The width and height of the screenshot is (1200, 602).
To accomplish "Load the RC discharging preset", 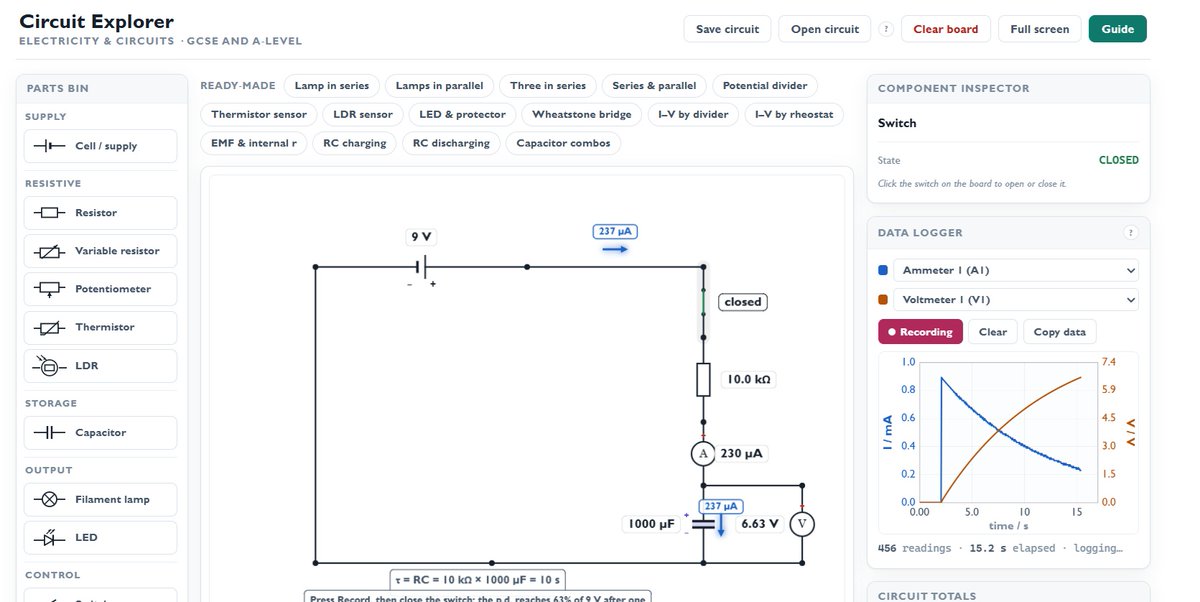I will (x=451, y=143).
